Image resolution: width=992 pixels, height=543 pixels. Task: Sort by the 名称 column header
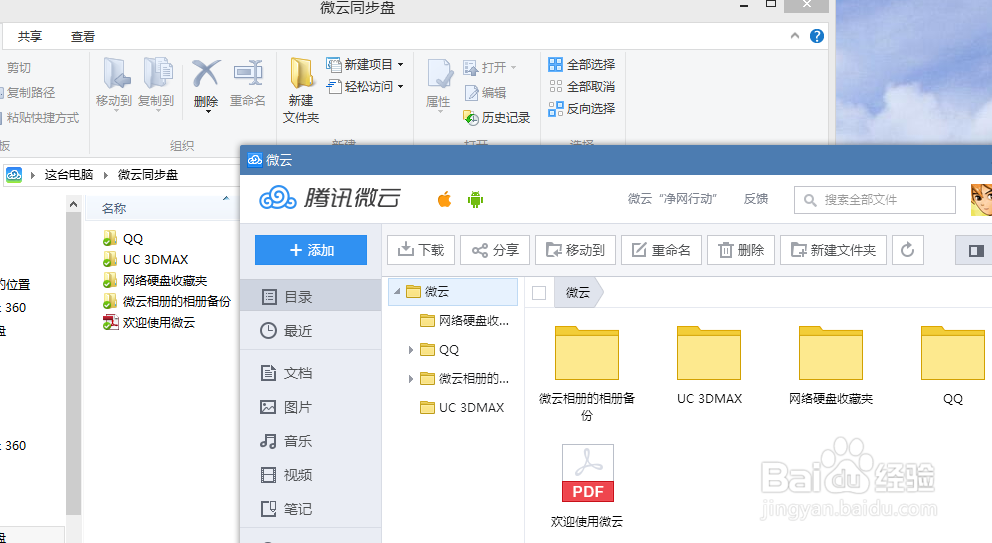(x=114, y=208)
